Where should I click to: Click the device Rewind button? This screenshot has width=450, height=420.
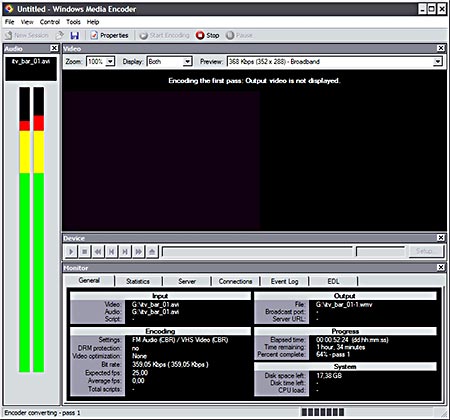click(x=98, y=251)
